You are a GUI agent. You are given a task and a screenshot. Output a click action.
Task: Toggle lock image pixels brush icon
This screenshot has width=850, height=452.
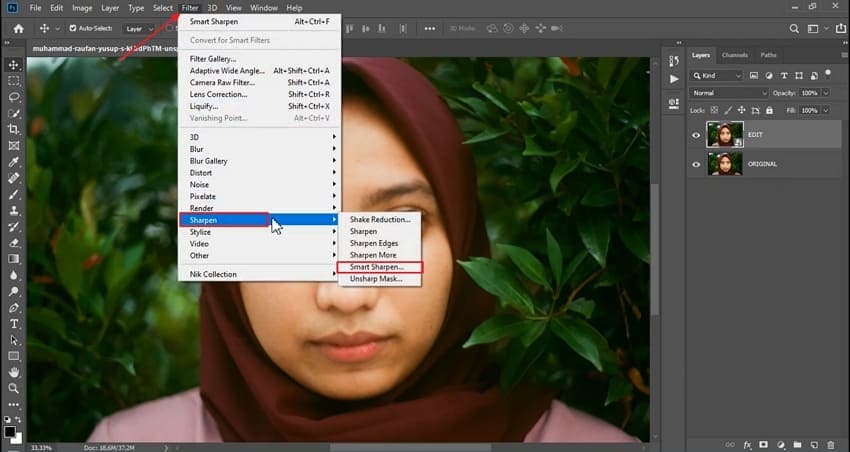coord(728,110)
